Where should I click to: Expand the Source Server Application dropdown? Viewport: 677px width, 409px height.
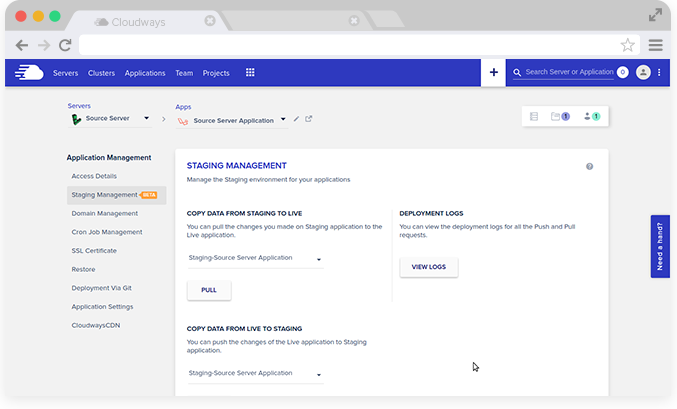point(284,120)
